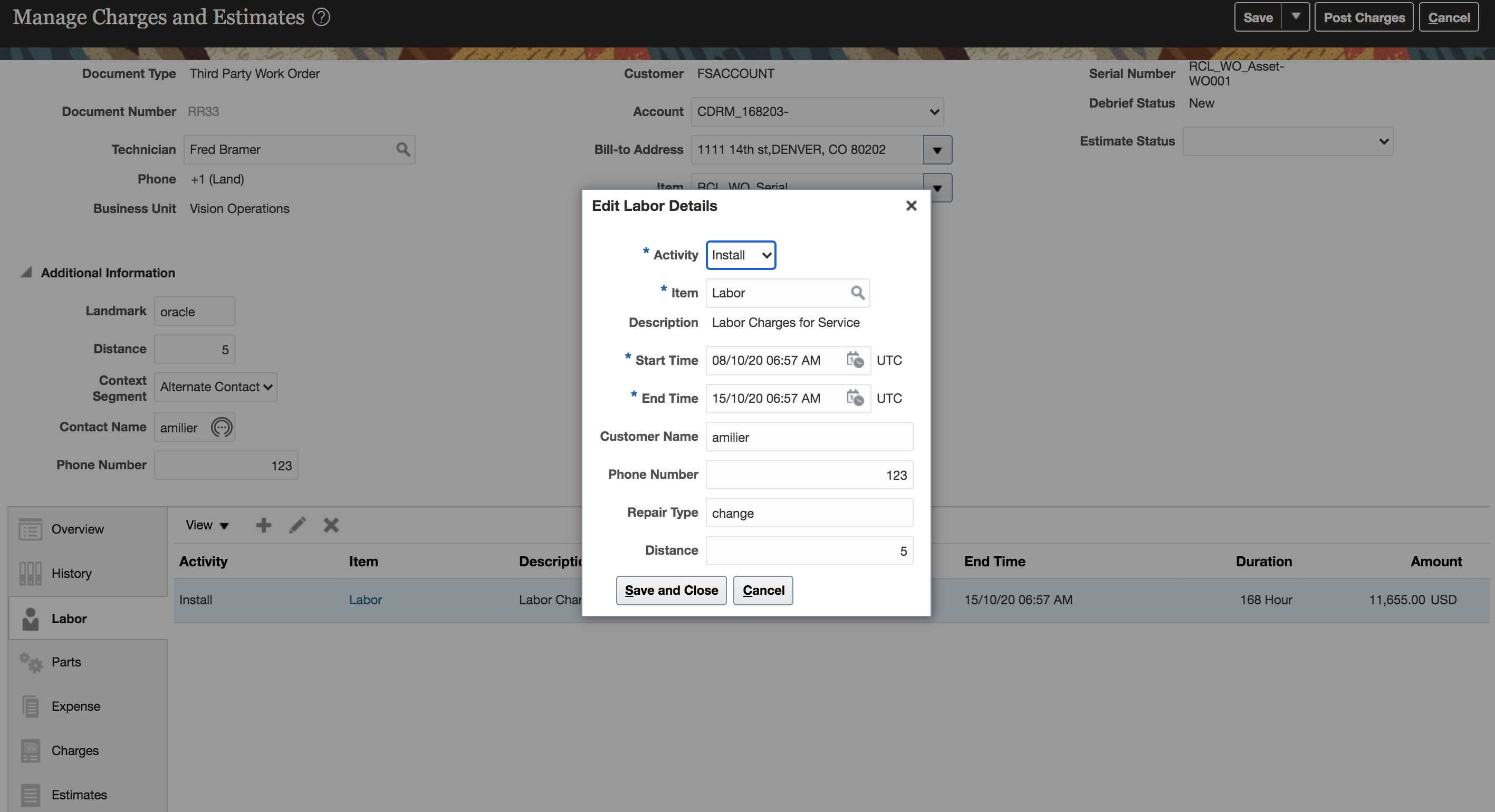Open the Start Time calendar picker
The image size is (1495, 812).
[855, 360]
